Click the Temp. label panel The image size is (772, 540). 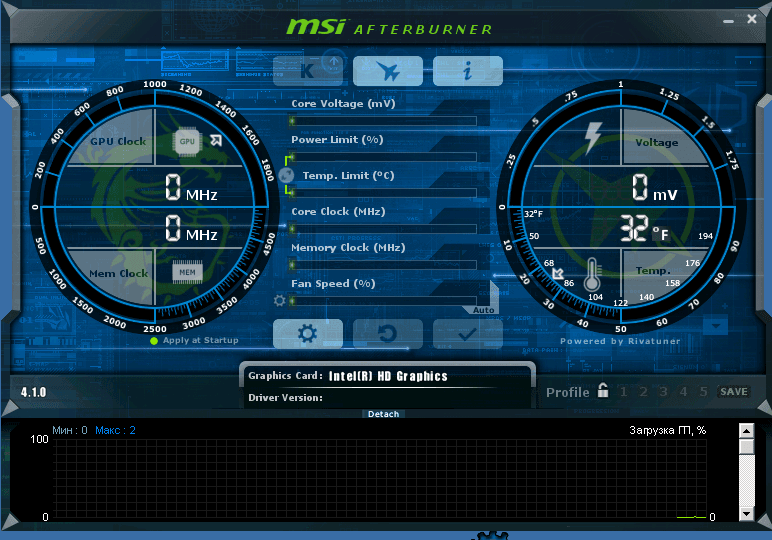click(655, 273)
